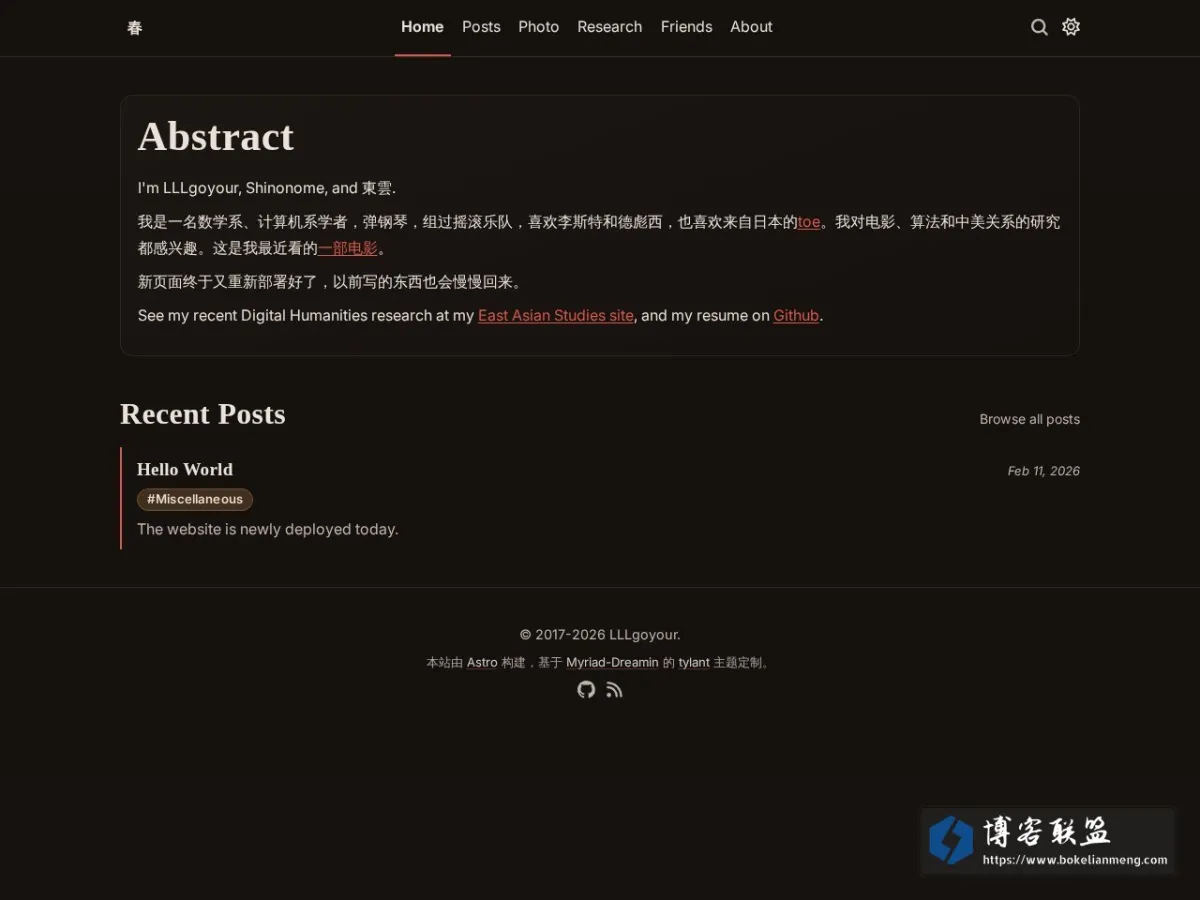Visit the Friends page
The width and height of the screenshot is (1200, 900).
click(686, 27)
